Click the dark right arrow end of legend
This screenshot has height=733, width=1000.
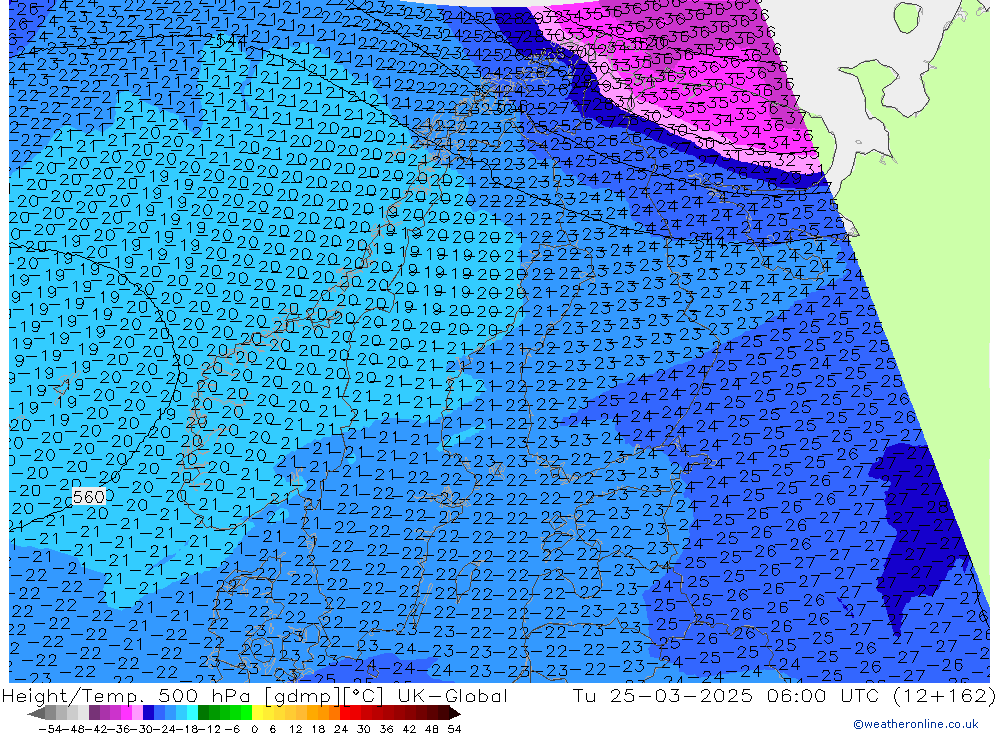[x=455, y=713]
